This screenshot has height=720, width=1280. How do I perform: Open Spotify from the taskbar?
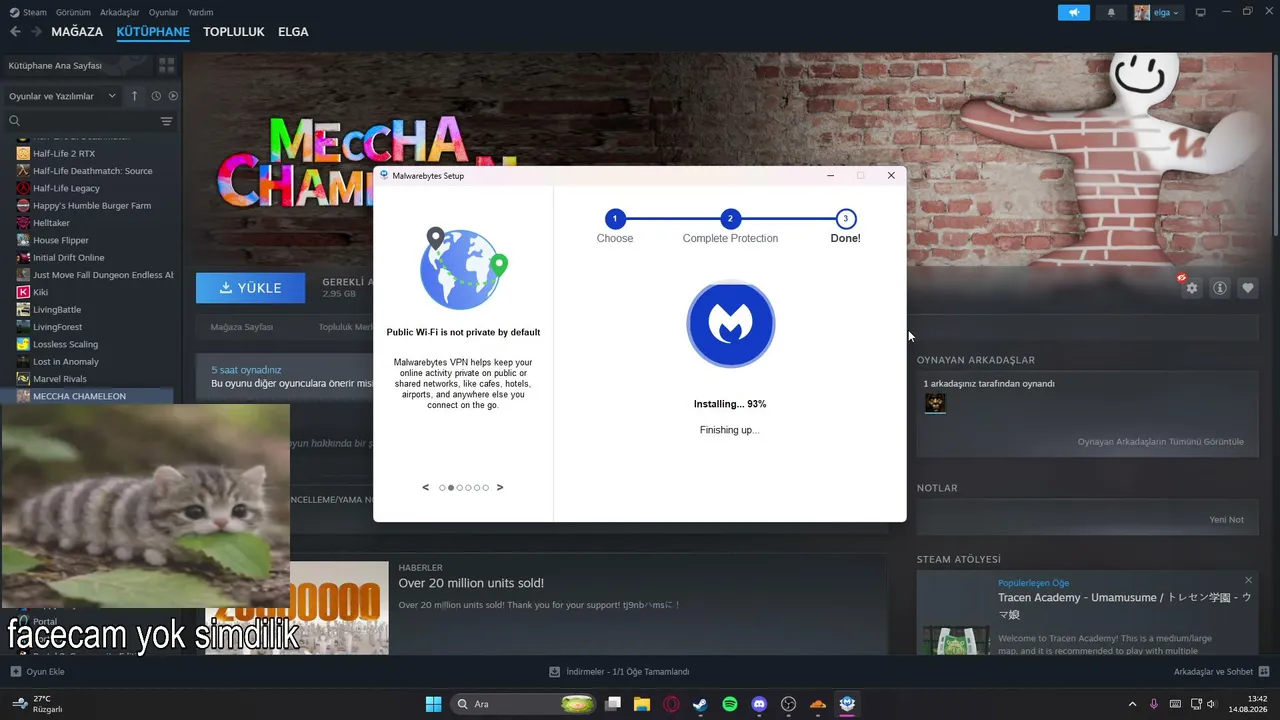click(730, 704)
